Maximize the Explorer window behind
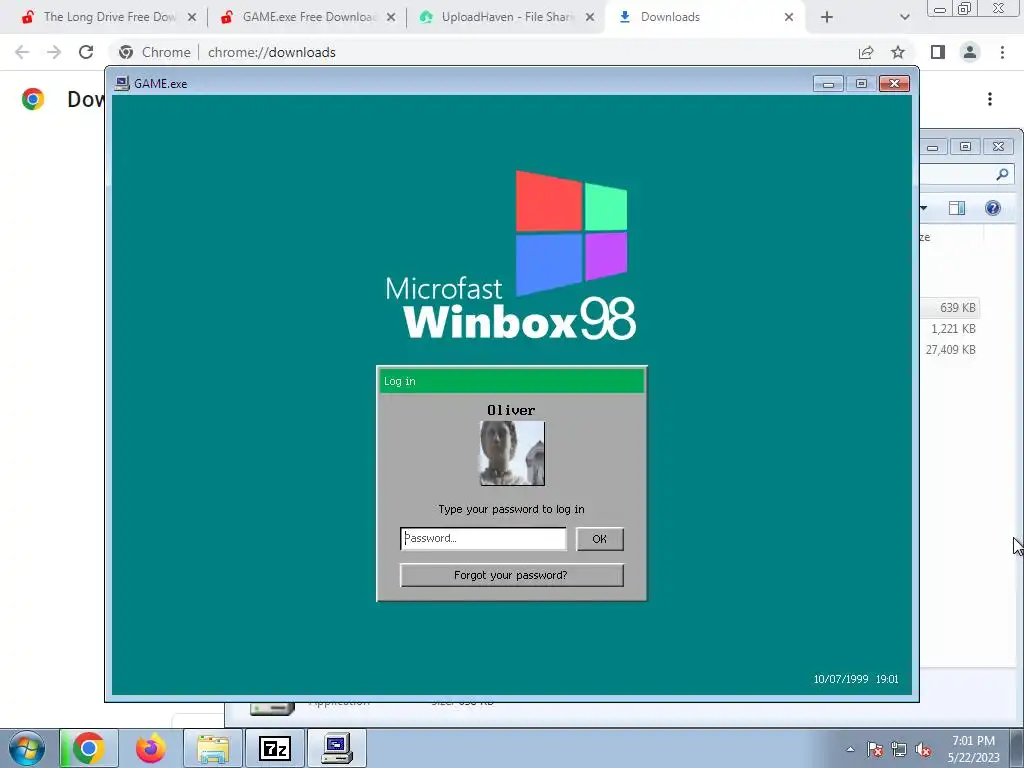This screenshot has height=768, width=1024. pyautogui.click(x=965, y=147)
